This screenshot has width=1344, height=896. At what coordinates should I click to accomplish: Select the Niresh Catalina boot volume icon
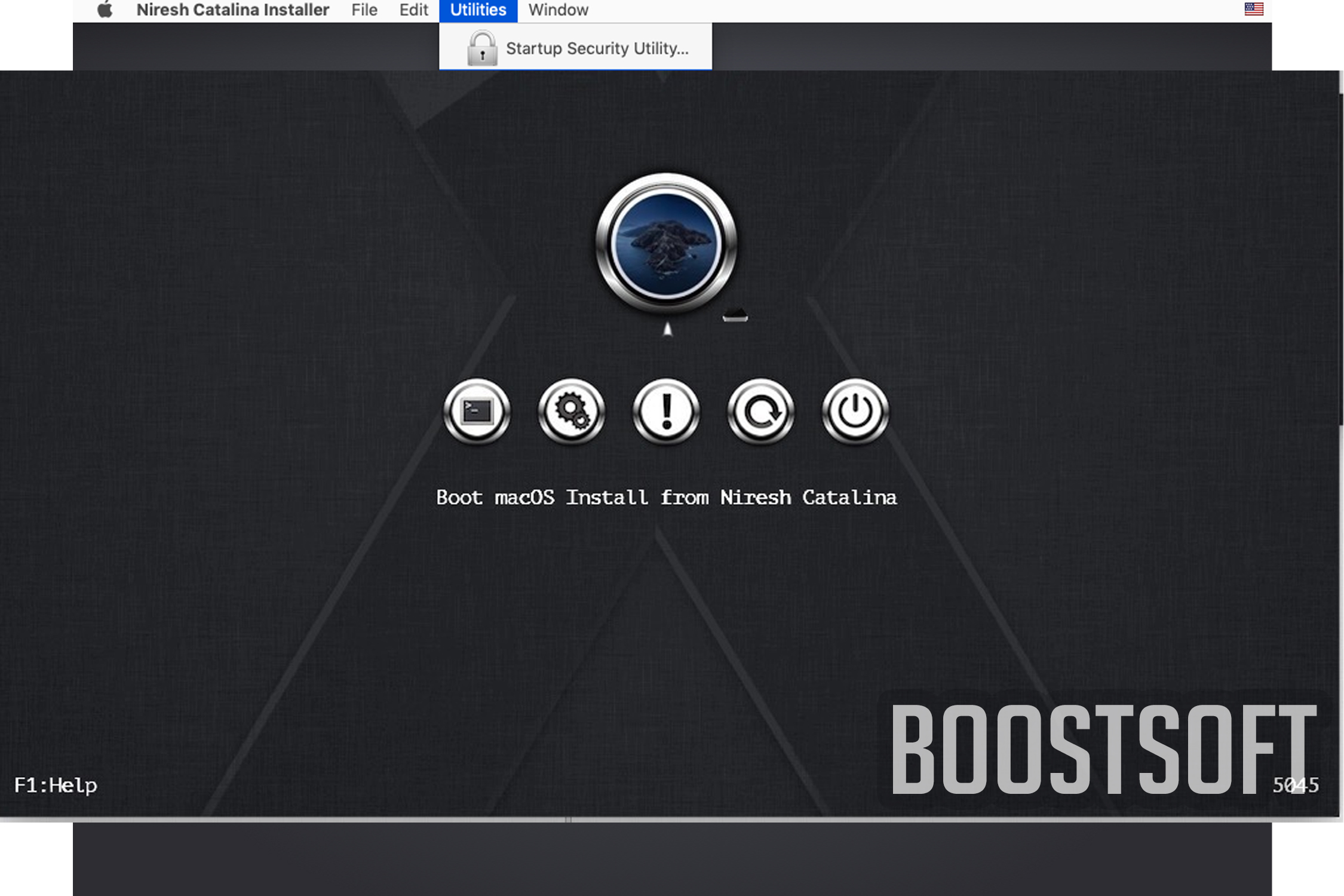coord(666,244)
